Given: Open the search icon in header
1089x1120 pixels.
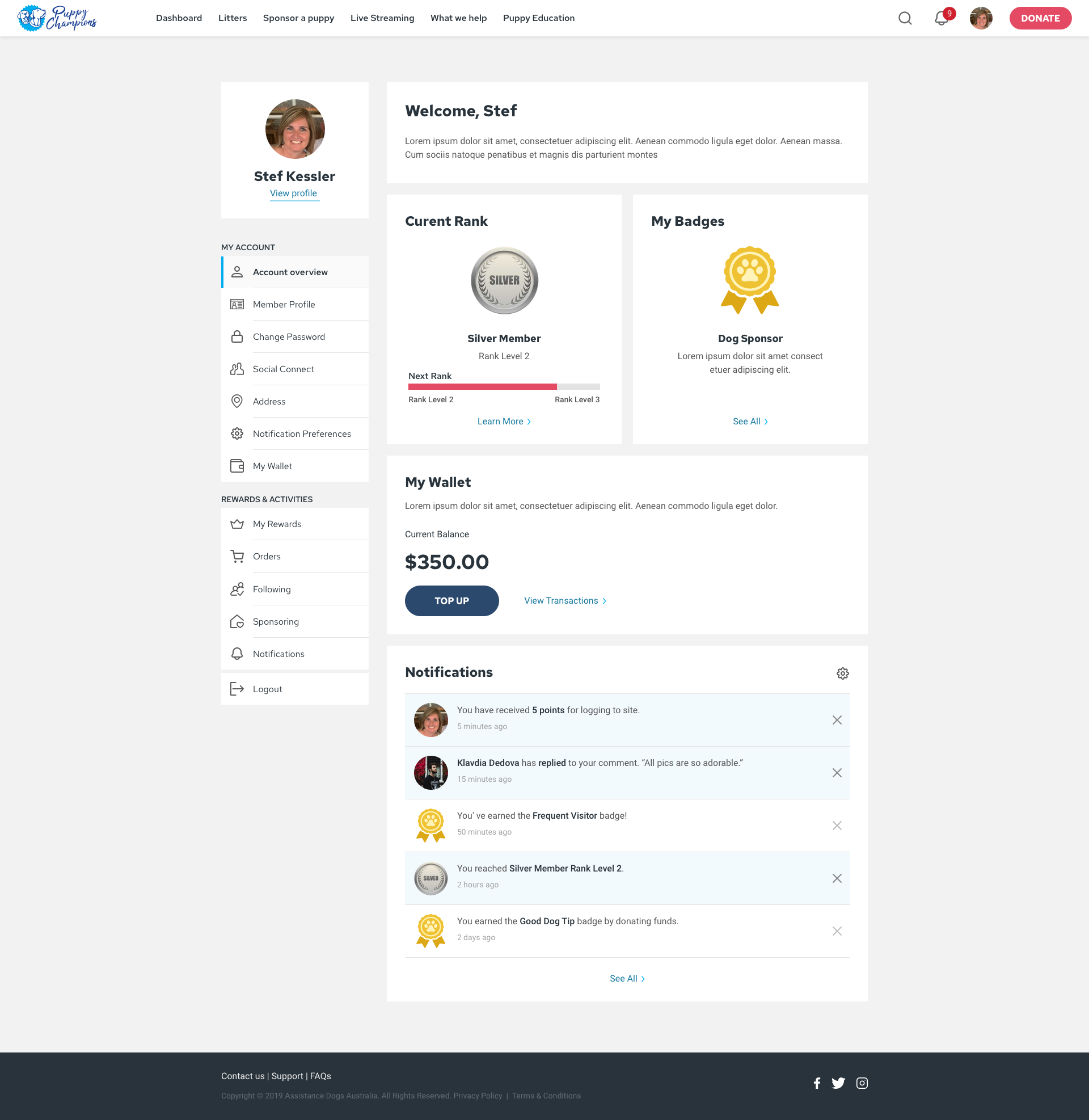Looking at the screenshot, I should coord(905,18).
